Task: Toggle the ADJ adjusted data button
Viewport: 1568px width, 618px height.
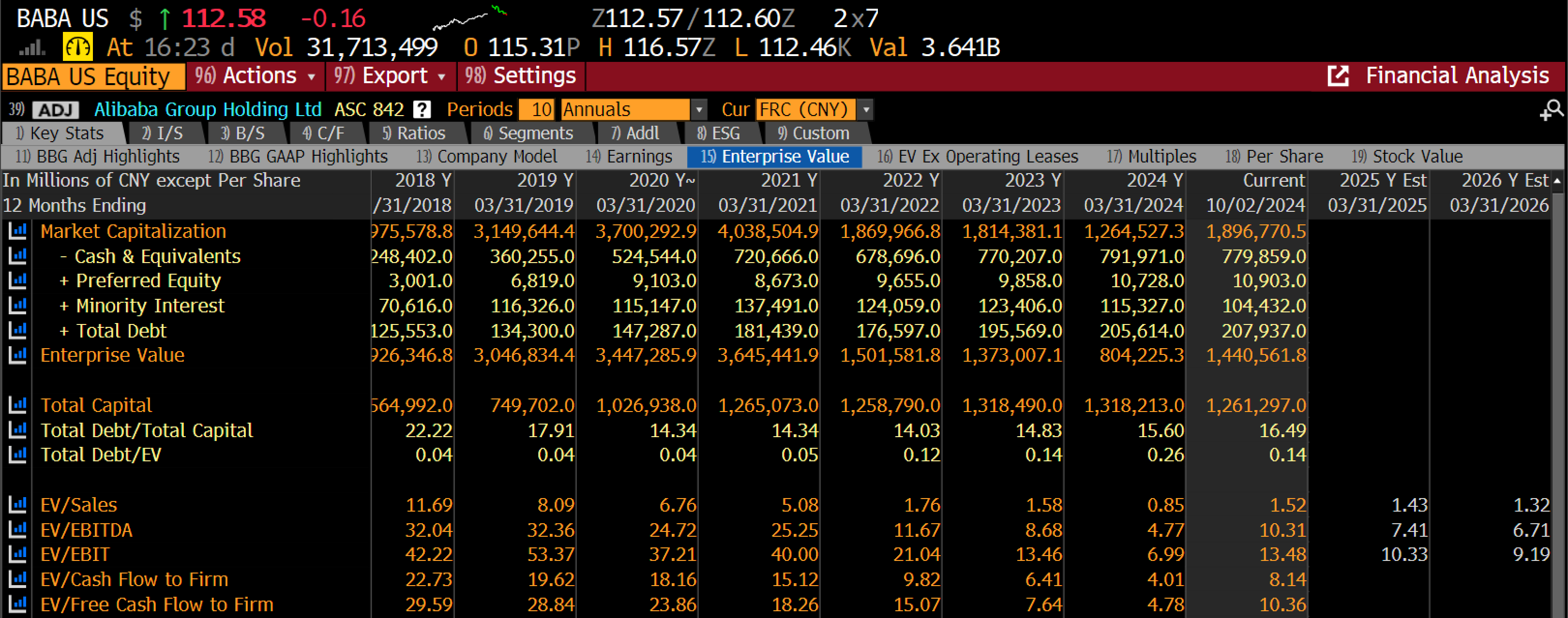Action: (55, 110)
